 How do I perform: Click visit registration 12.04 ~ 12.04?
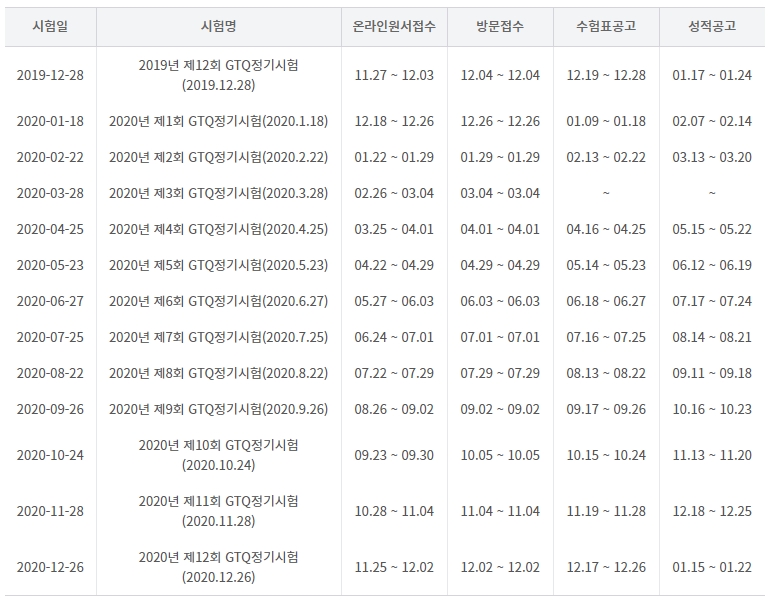500,75
